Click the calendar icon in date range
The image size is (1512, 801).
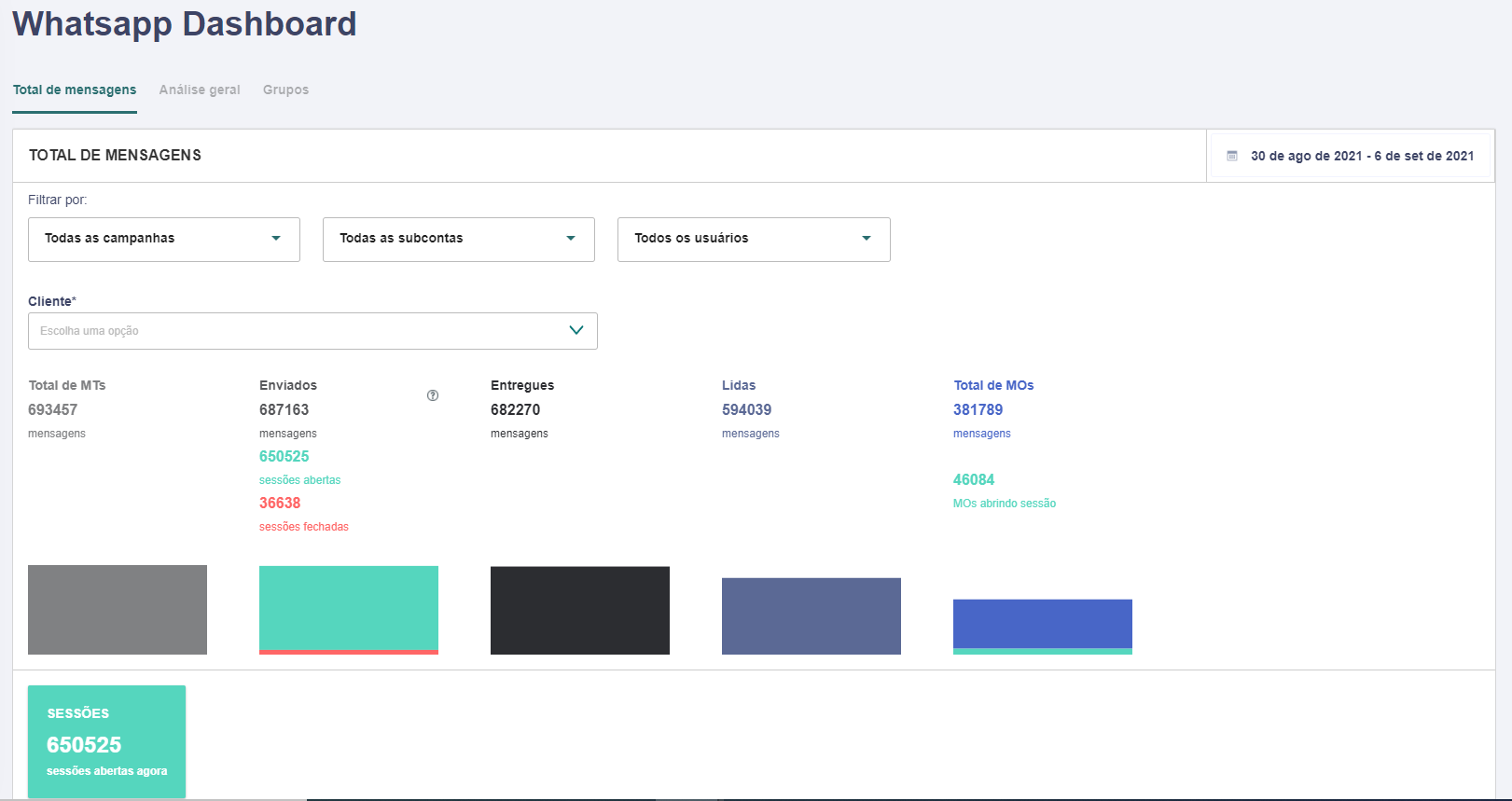tap(1232, 156)
